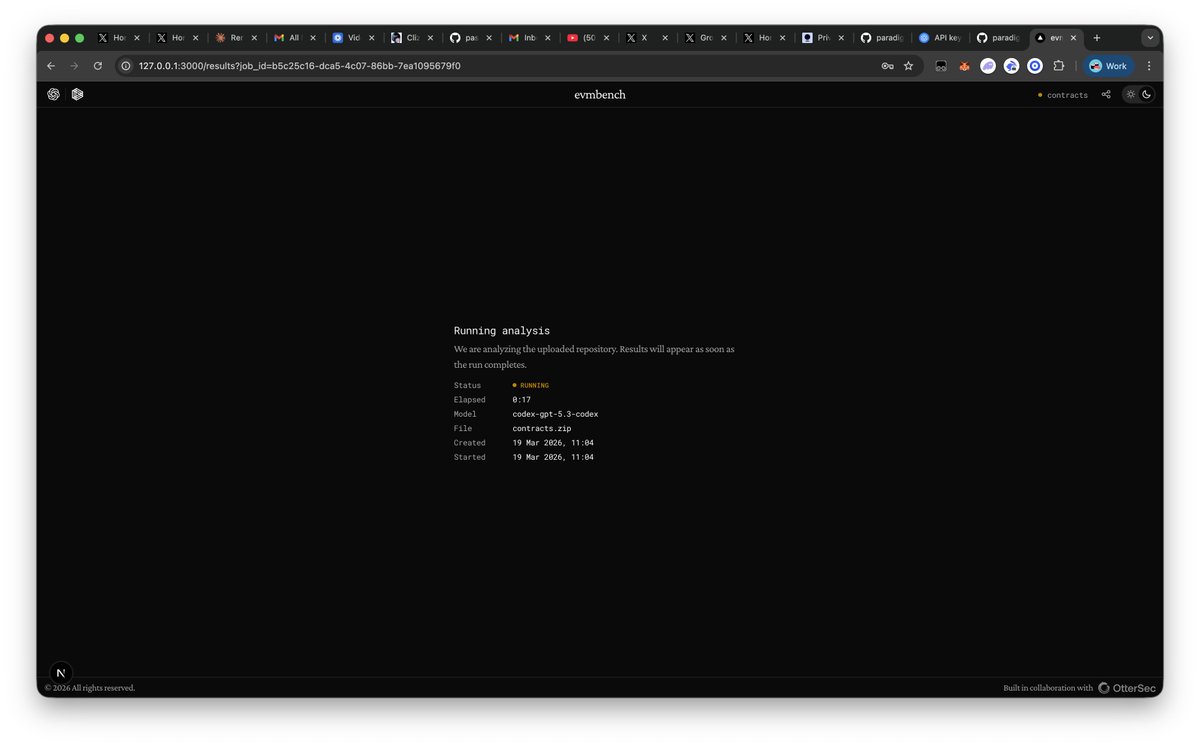Open the password manager key icon
This screenshot has width=1200, height=746.
(x=887, y=66)
